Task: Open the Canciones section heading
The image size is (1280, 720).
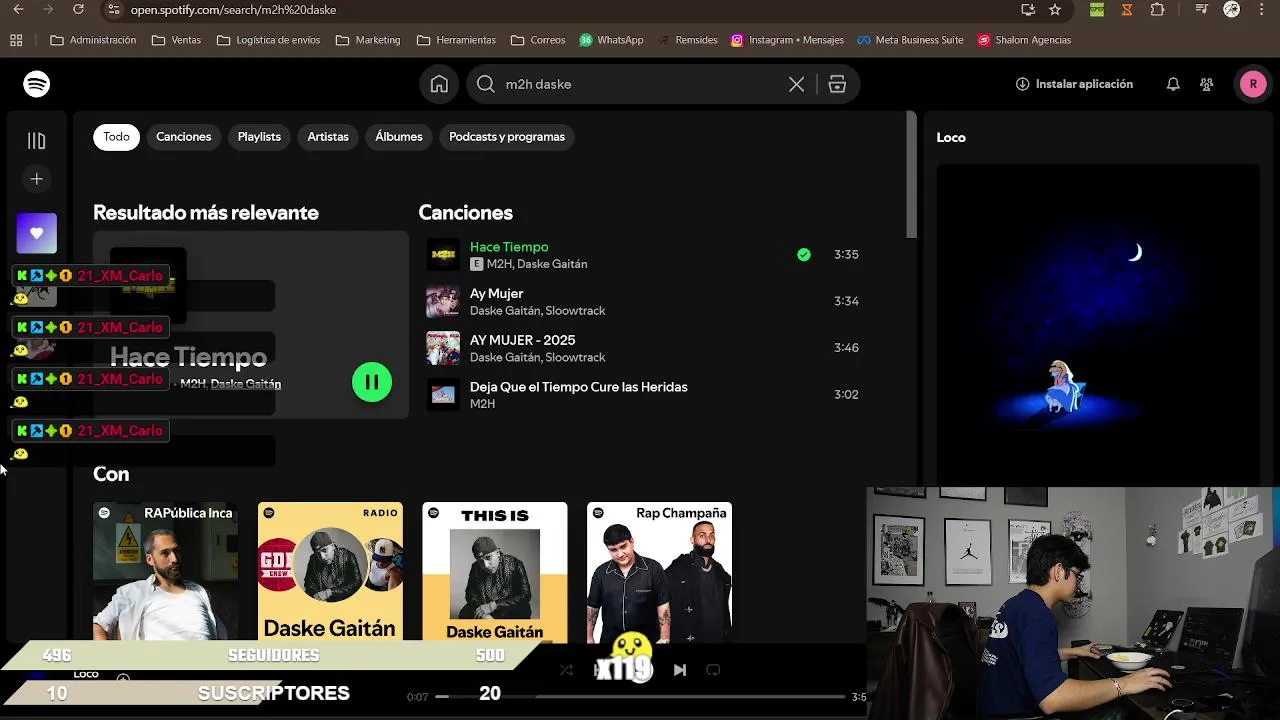Action: tap(466, 213)
